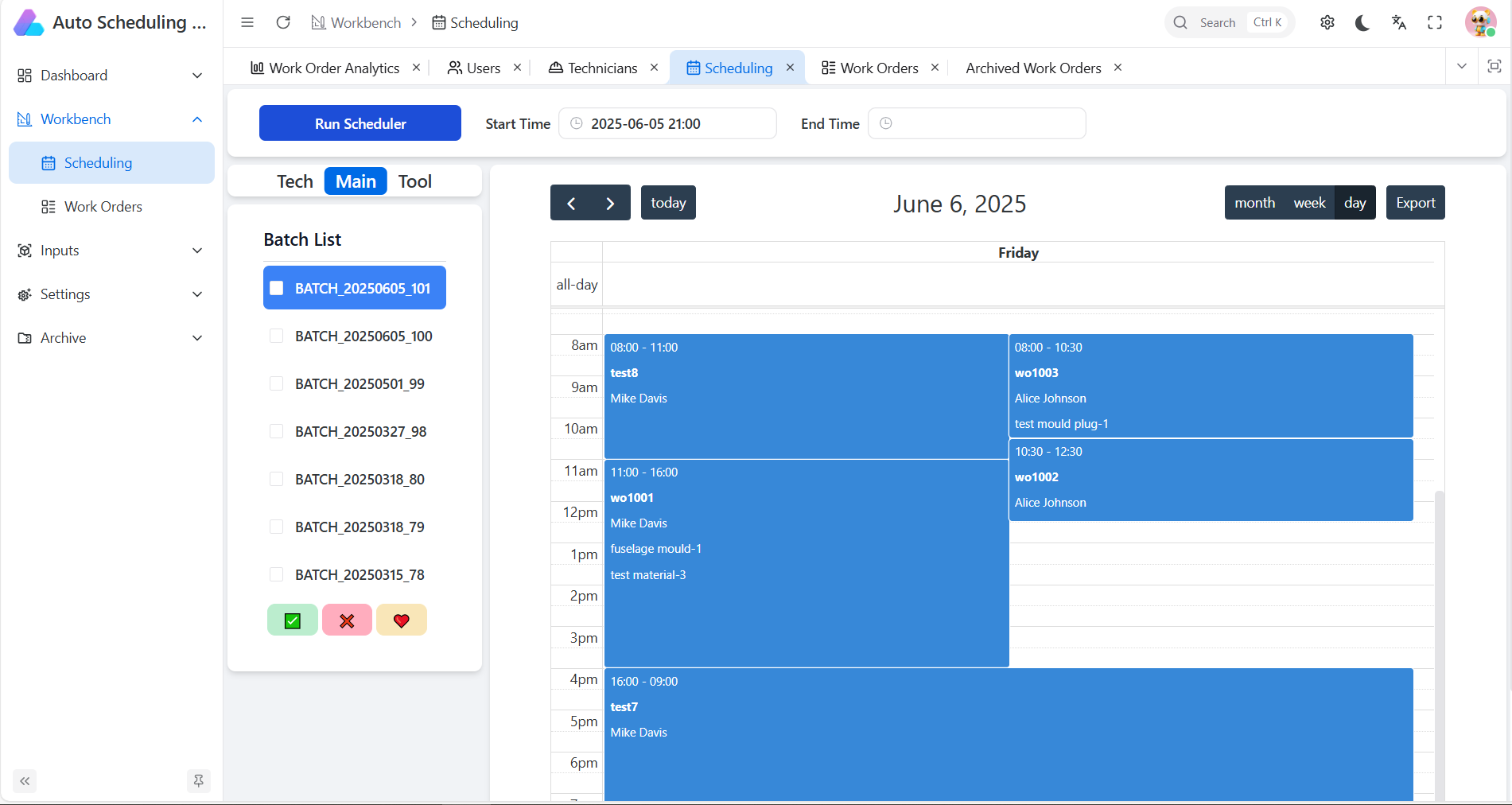Switch to the Work Order Analytics tab

pyautogui.click(x=333, y=68)
